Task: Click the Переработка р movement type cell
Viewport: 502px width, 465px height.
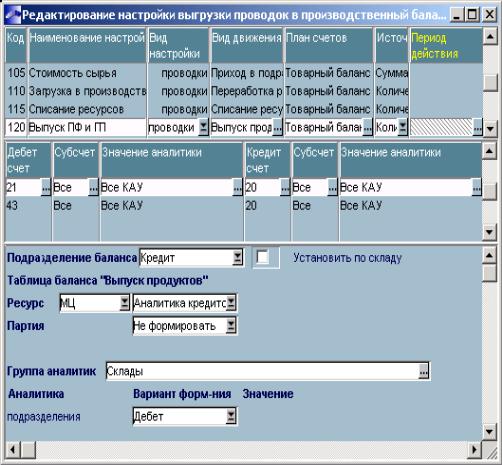Action: coord(247,91)
